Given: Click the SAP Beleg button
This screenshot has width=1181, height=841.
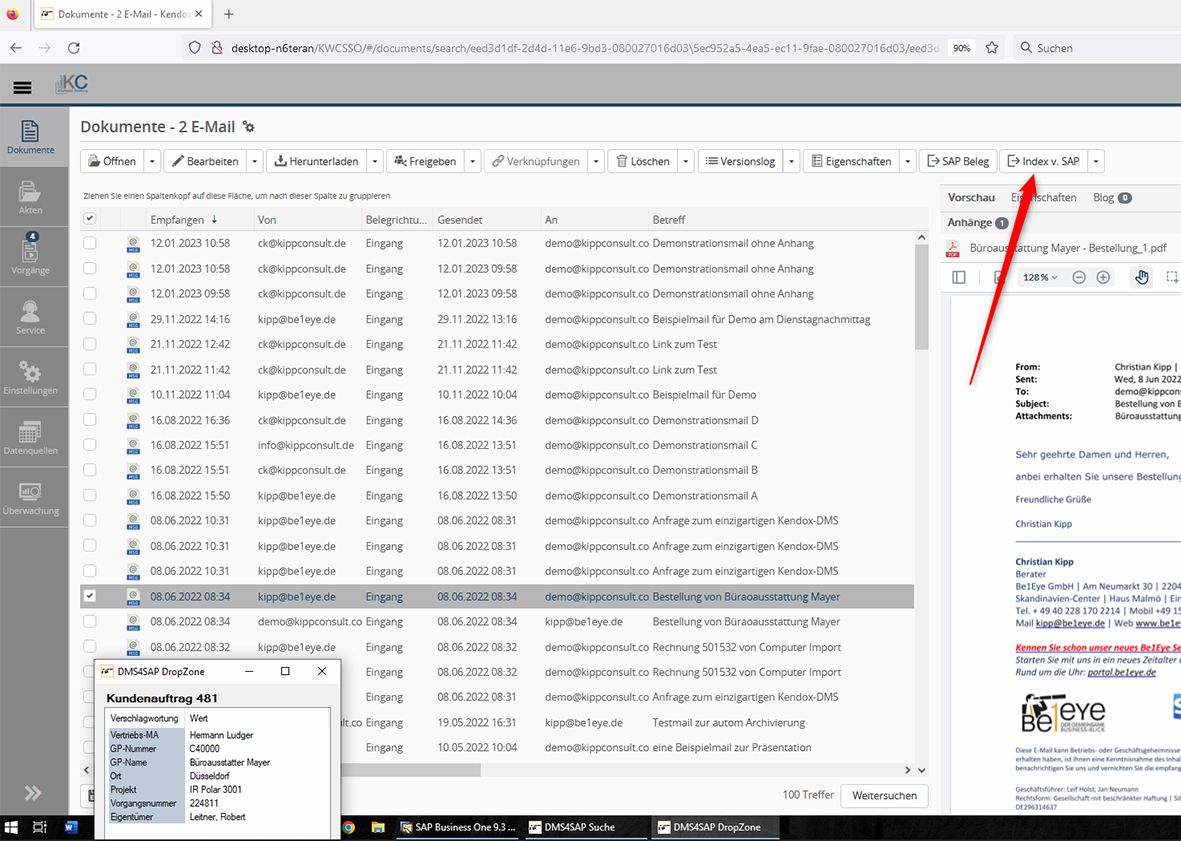Looking at the screenshot, I should (x=957, y=161).
